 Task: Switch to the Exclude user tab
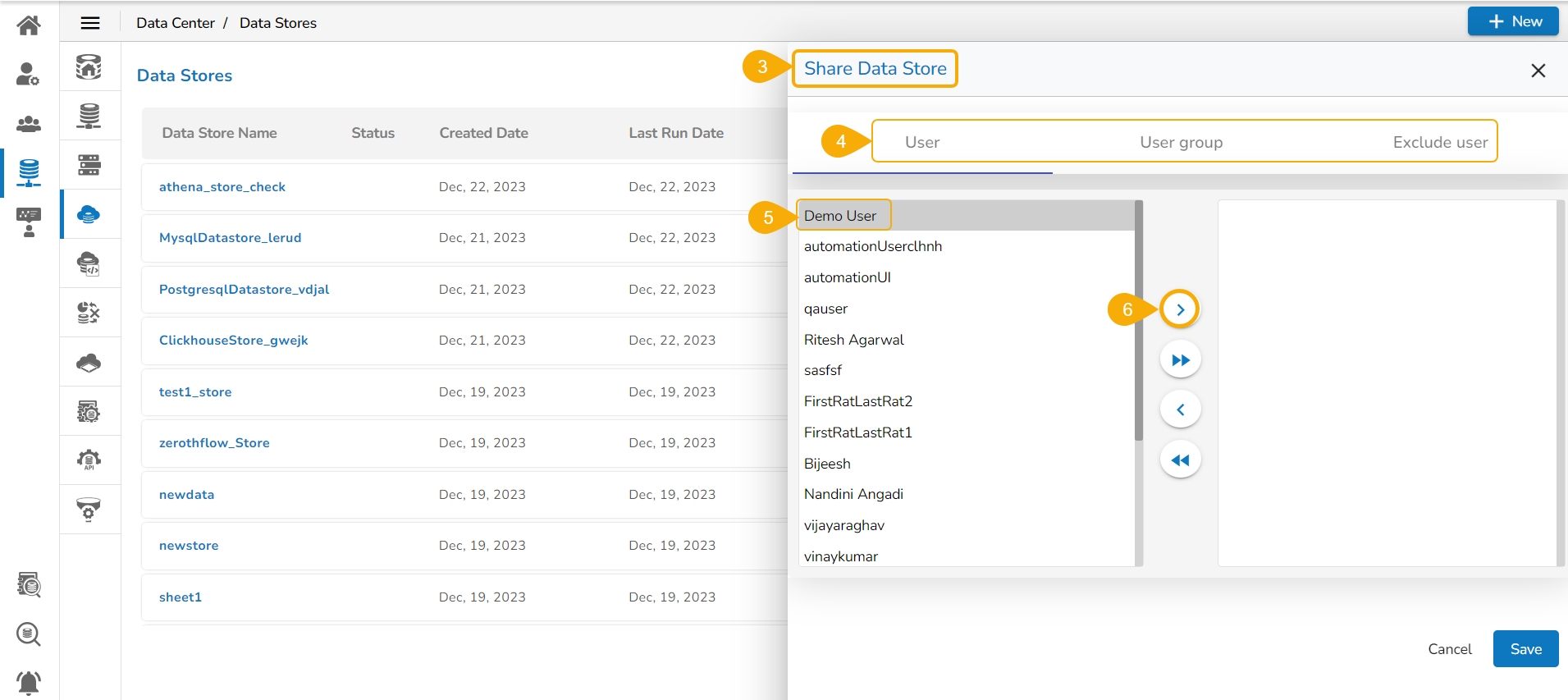click(1439, 142)
